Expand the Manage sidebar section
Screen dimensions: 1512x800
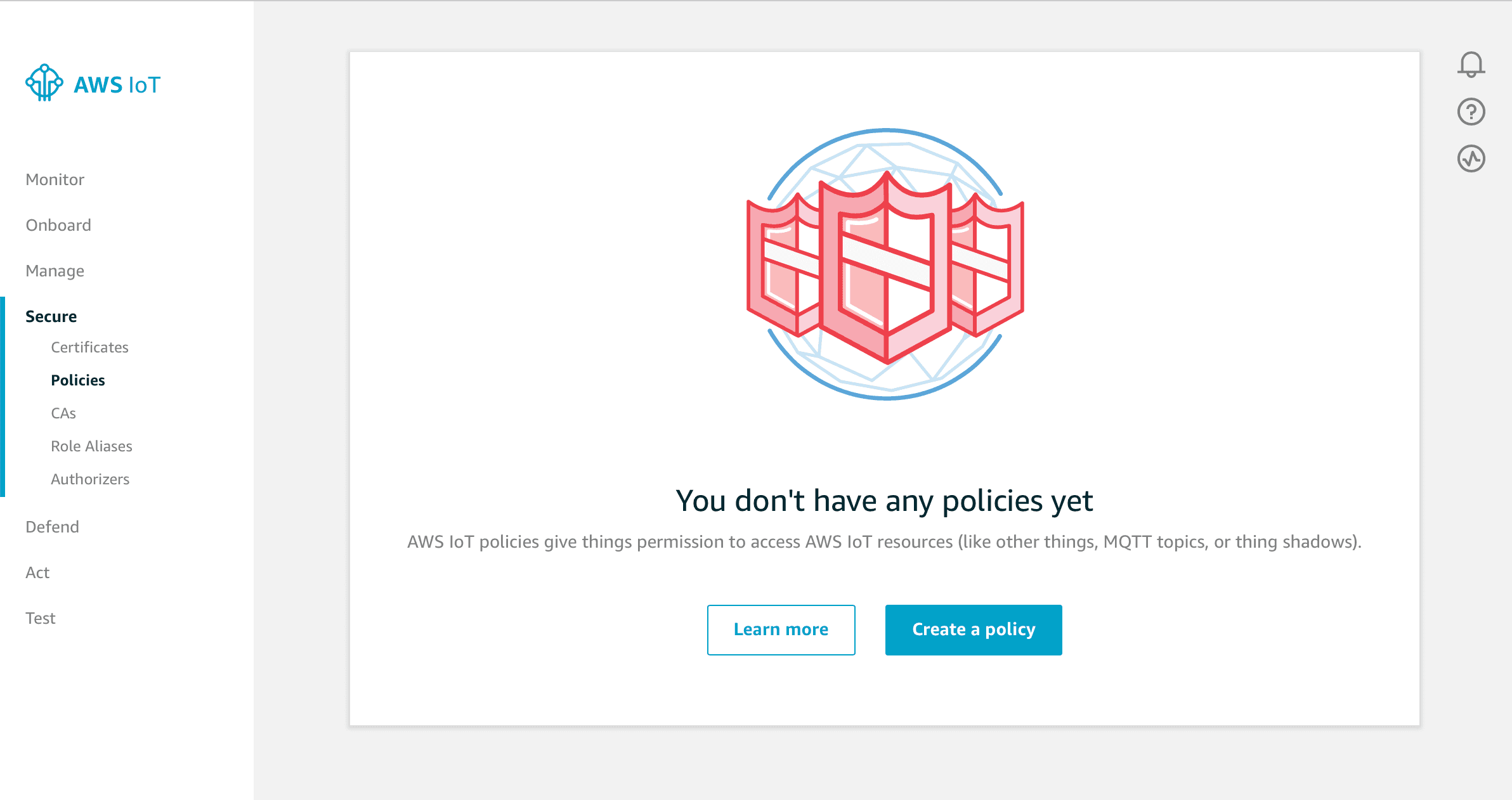click(55, 271)
